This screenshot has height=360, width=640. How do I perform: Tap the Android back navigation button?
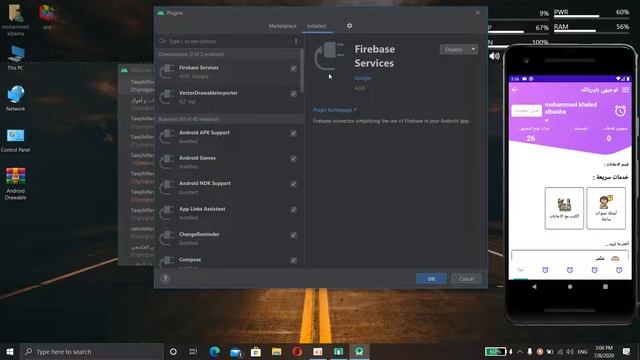534,287
